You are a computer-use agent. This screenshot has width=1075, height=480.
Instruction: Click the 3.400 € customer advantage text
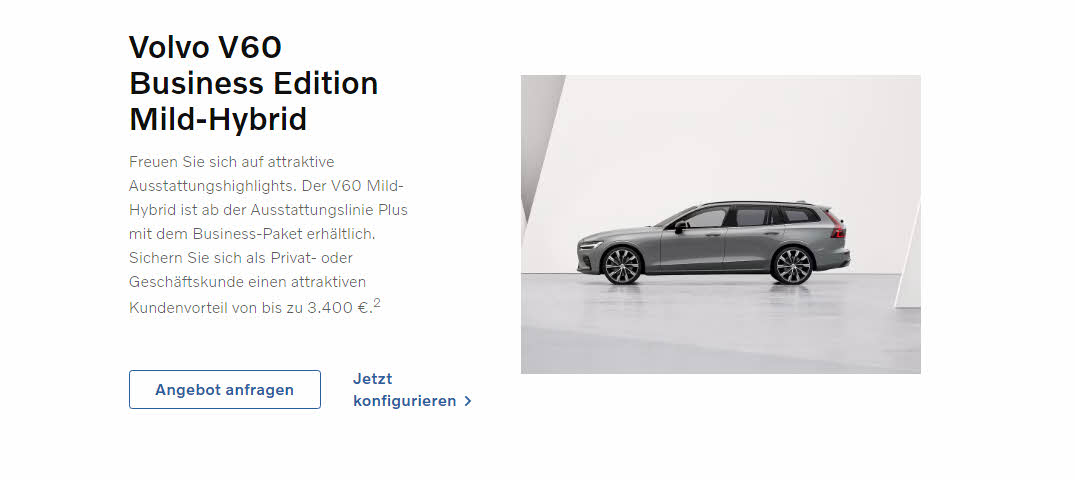(x=339, y=308)
